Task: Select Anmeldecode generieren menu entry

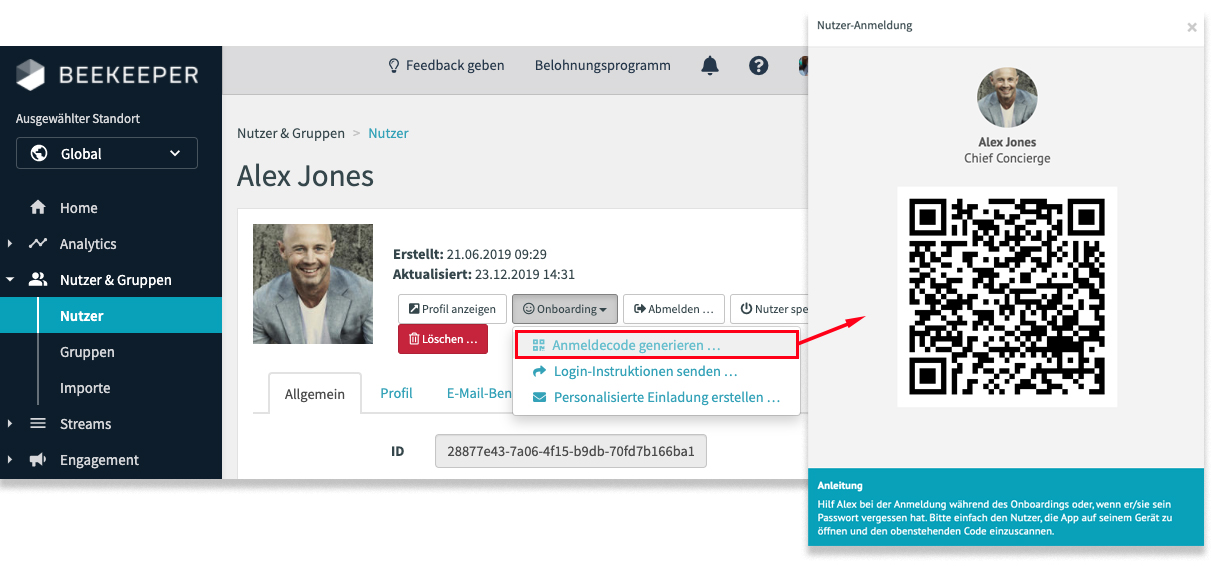Action: point(636,345)
